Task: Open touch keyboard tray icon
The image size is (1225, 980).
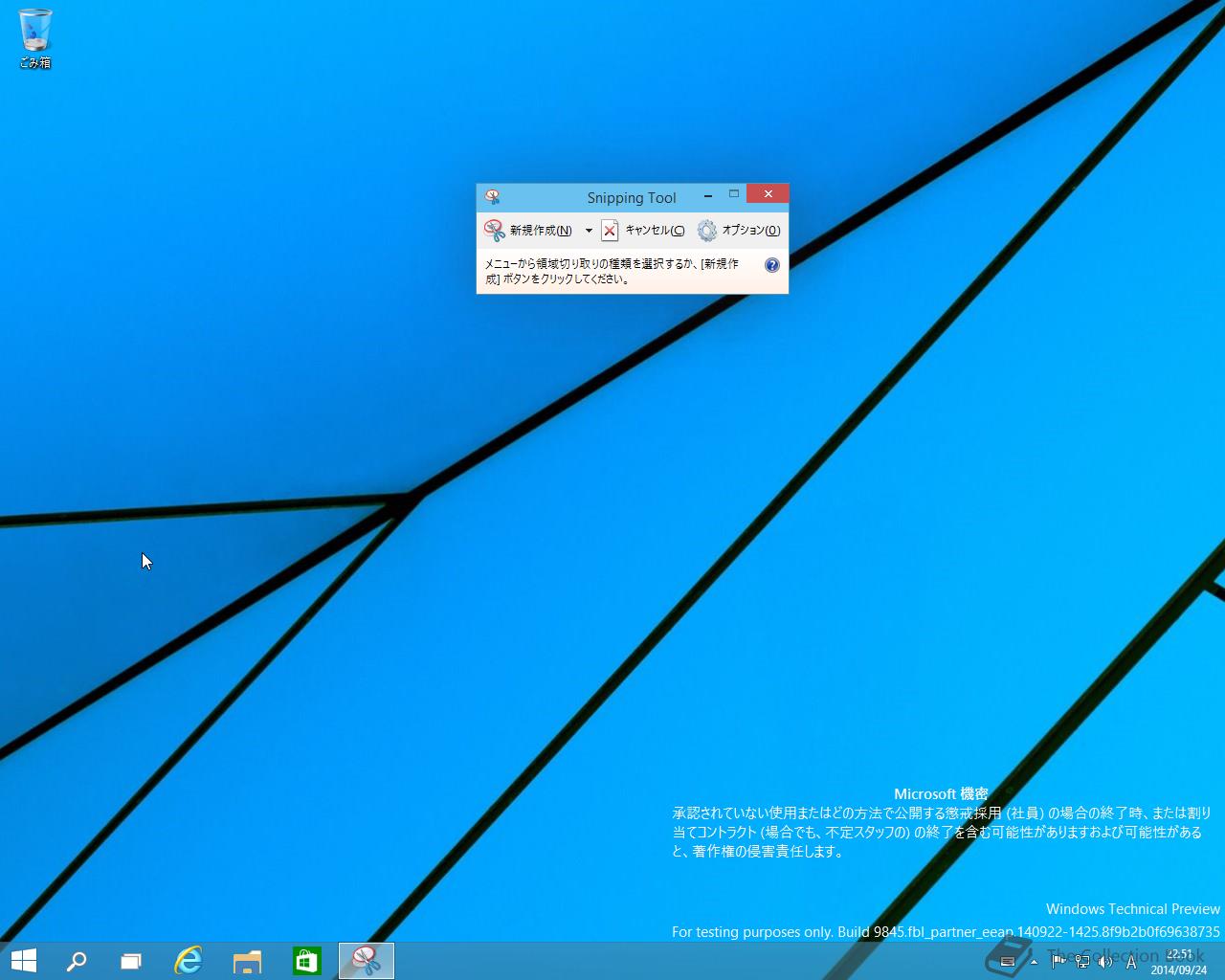Action: pos(1007,962)
